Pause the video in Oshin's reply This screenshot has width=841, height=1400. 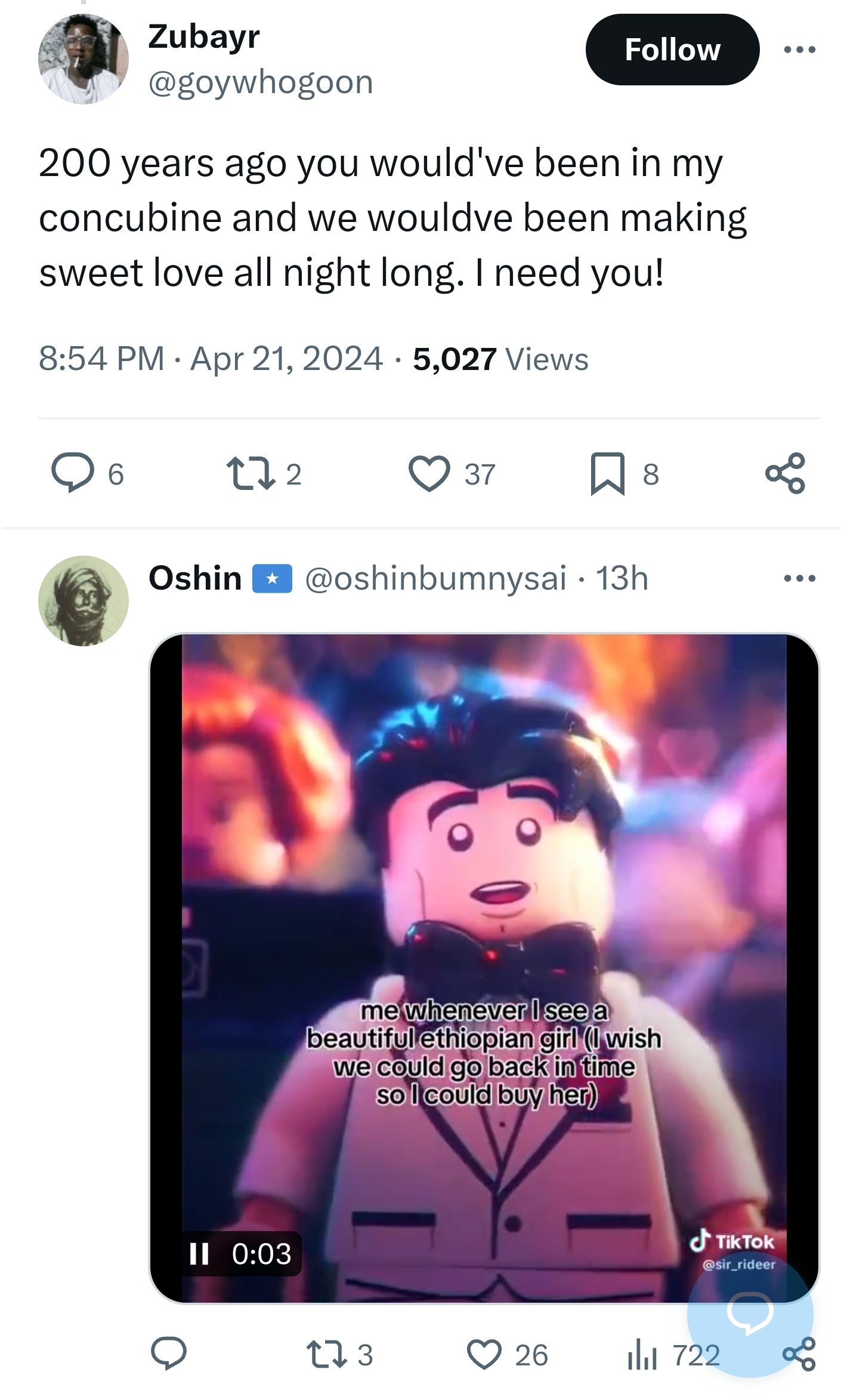199,1254
